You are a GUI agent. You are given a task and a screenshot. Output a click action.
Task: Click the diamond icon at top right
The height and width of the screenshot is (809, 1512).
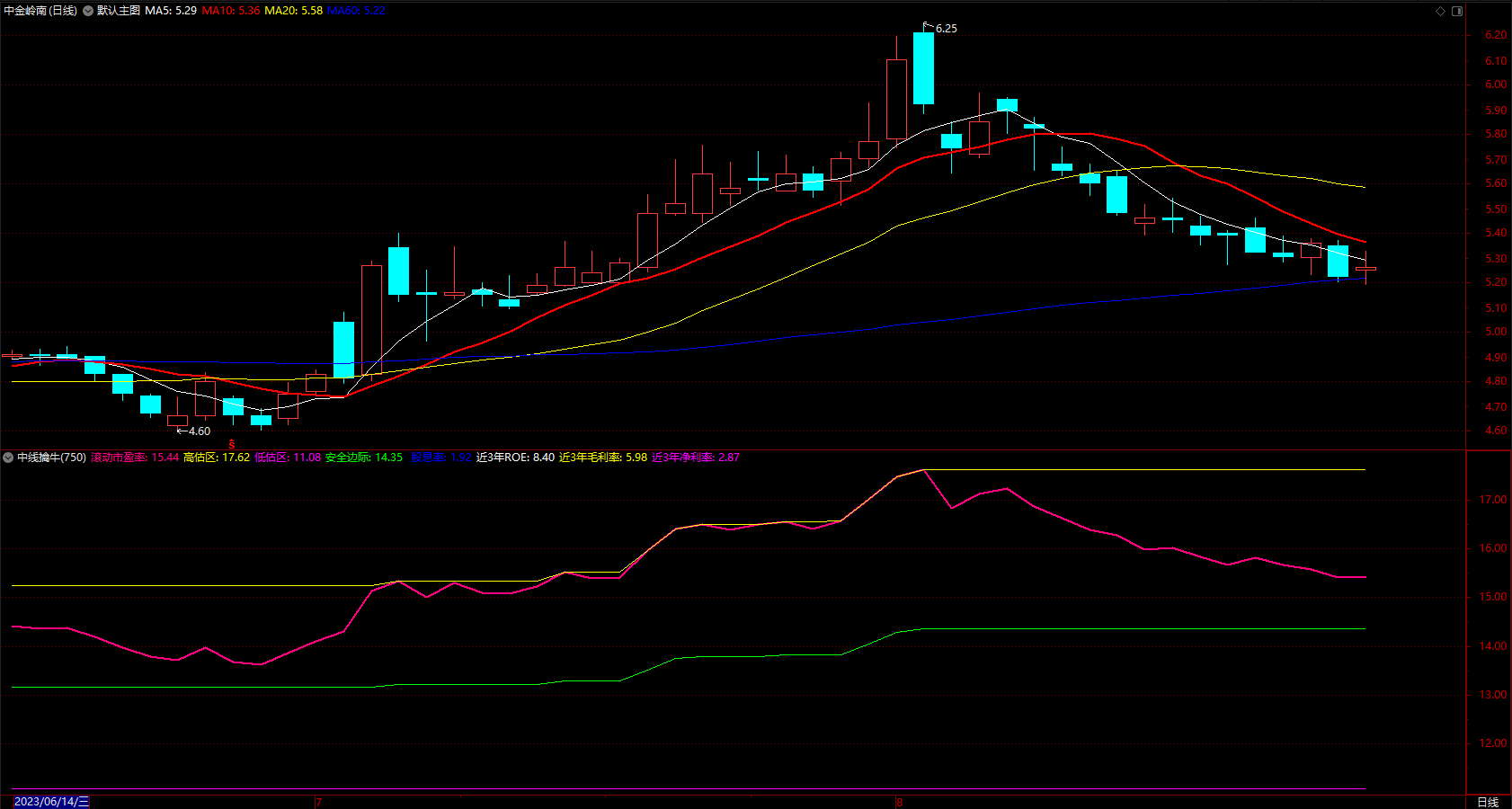point(1440,11)
